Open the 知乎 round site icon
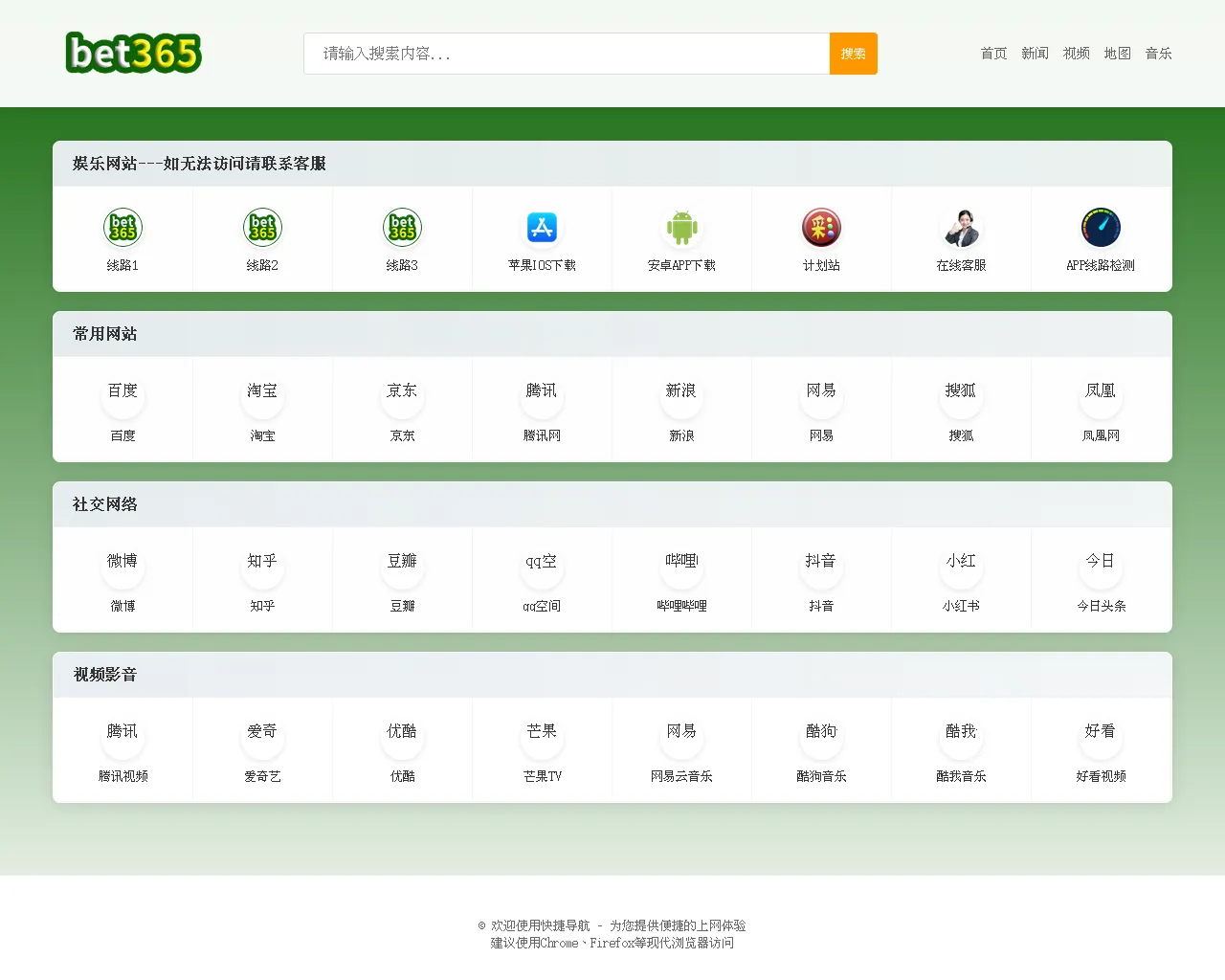Screen dimensions: 1225x980 [262, 567]
